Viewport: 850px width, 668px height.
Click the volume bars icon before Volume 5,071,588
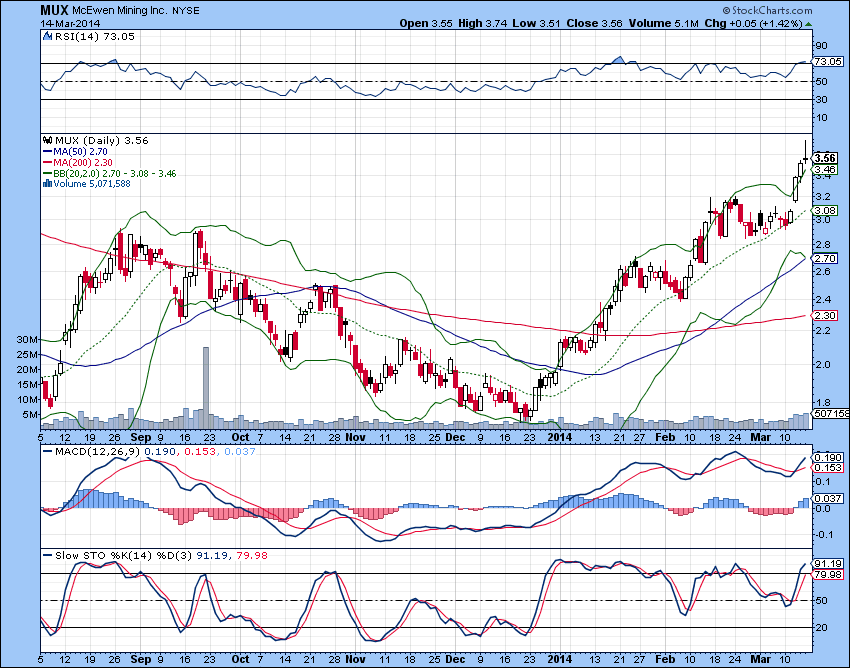[x=47, y=184]
